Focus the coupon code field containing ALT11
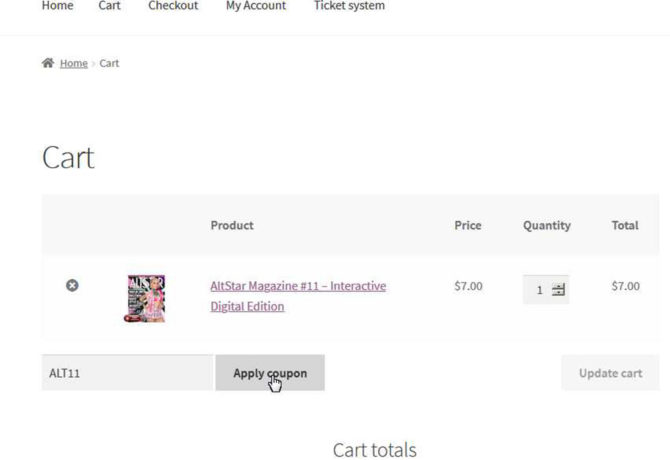Image resolution: width=670 pixels, height=460 pixels. click(127, 373)
